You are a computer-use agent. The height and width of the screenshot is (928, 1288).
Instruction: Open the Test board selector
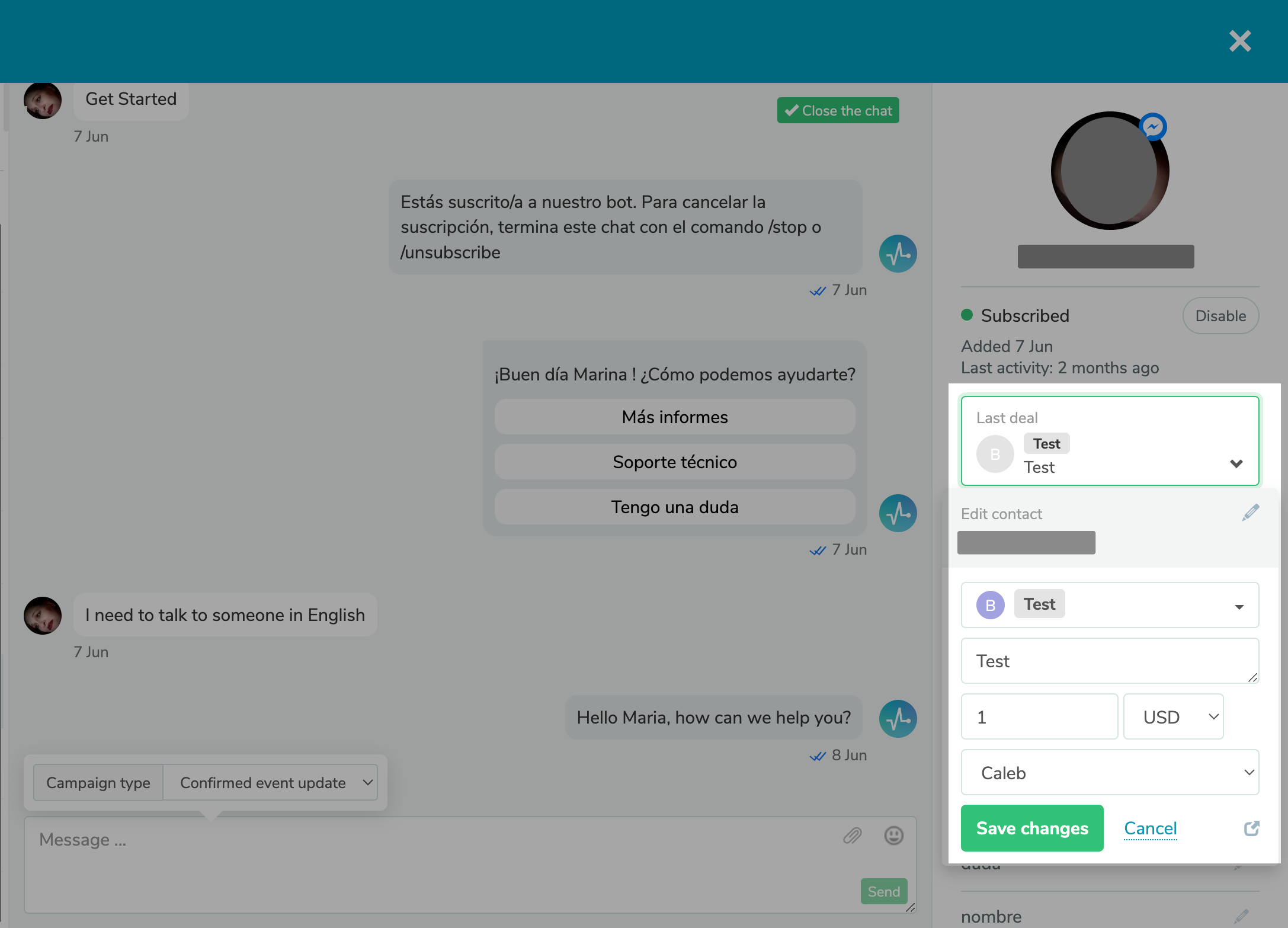pos(1109,605)
